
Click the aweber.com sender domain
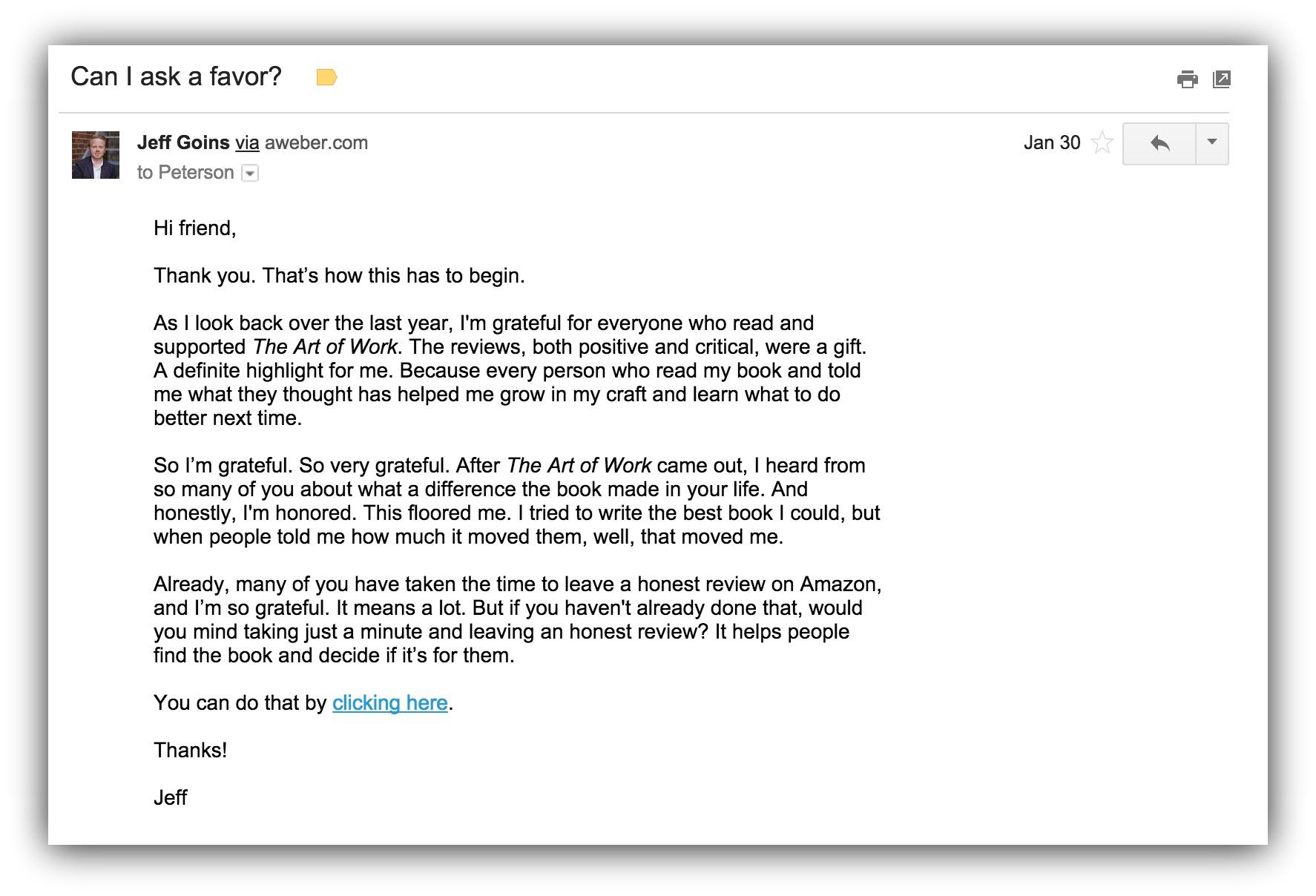316,142
